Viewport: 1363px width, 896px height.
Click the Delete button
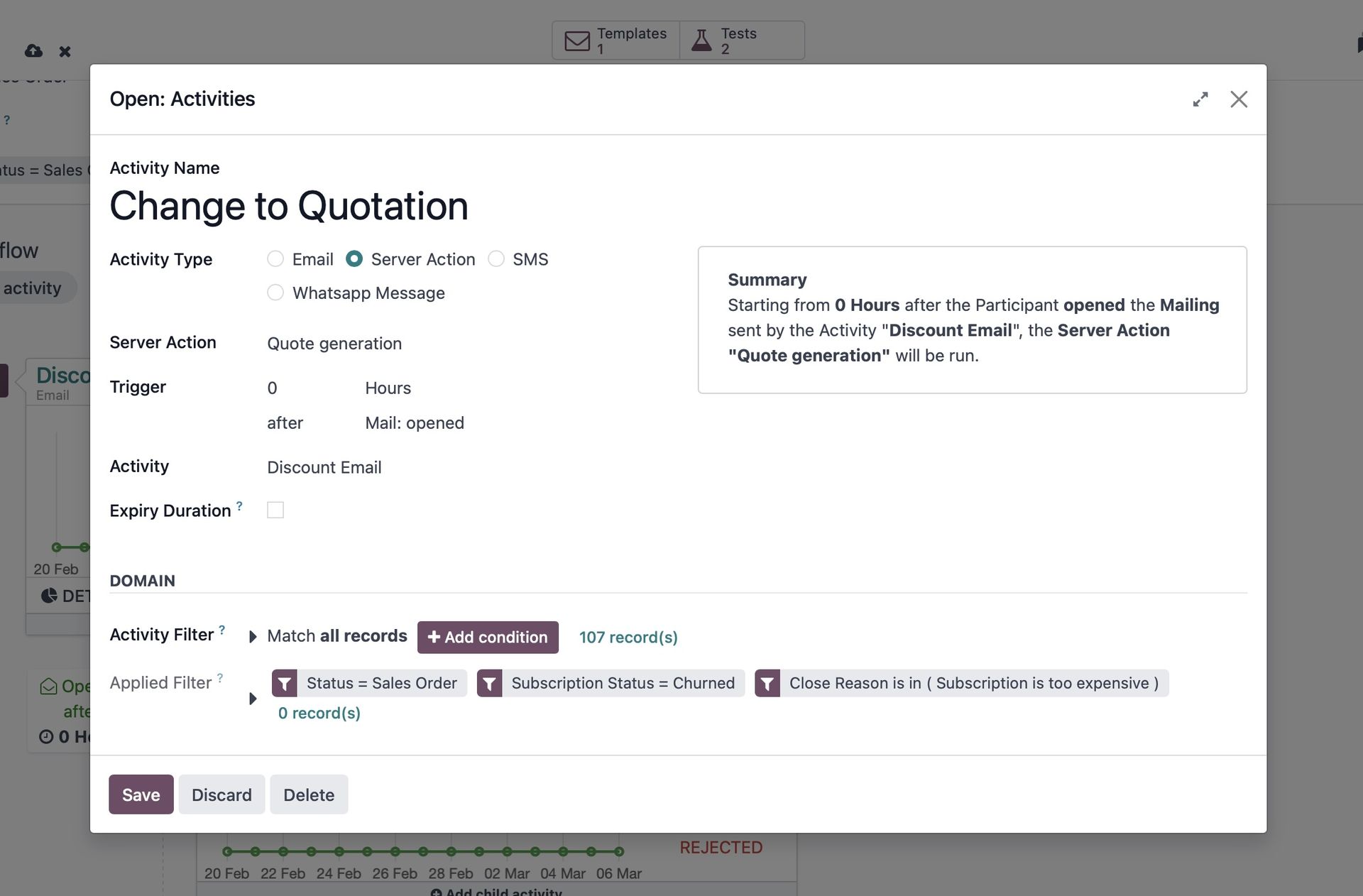pos(309,794)
